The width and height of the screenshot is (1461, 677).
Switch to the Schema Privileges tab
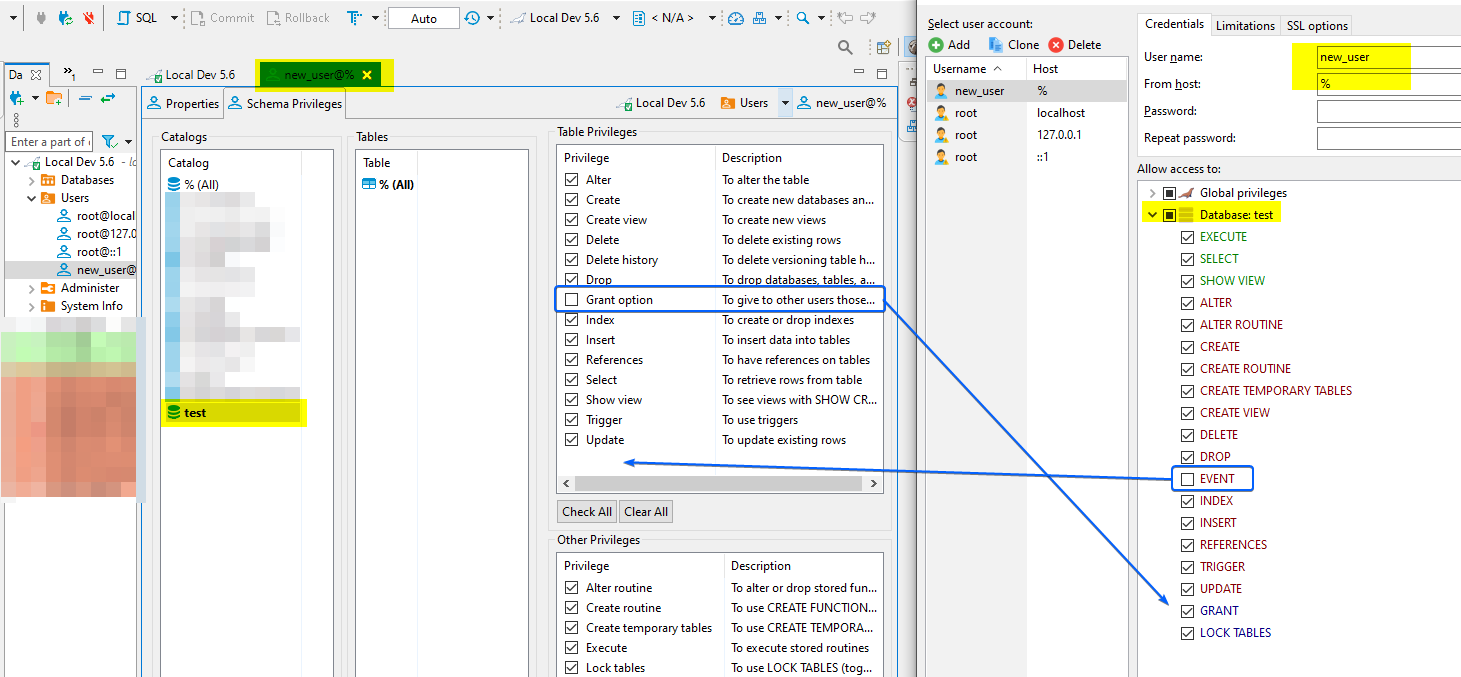[284, 103]
